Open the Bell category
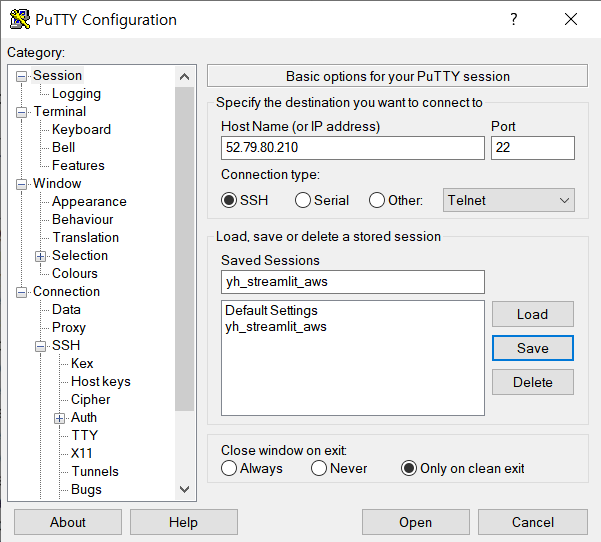 coord(63,148)
